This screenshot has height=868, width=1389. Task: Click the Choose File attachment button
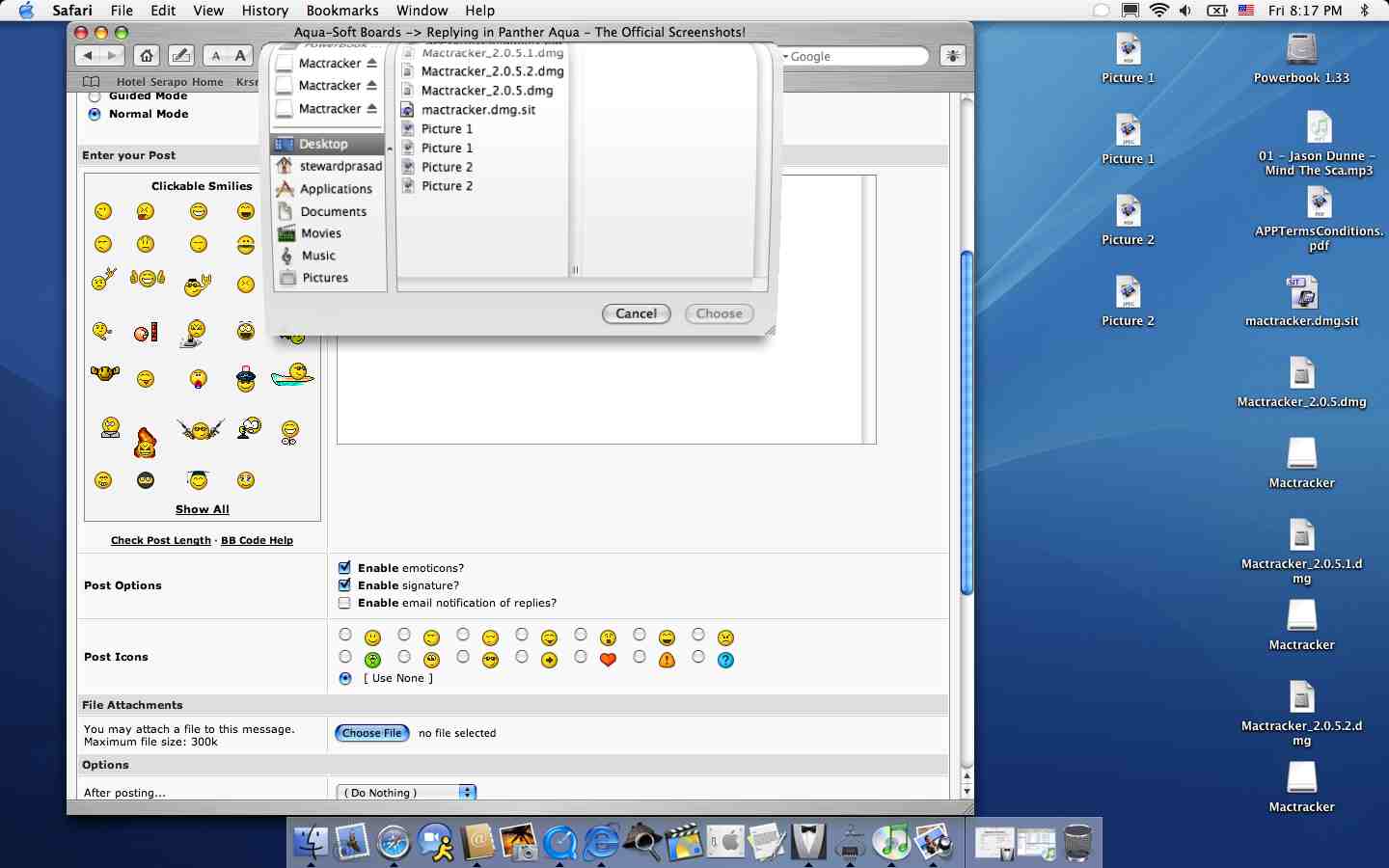point(372,733)
